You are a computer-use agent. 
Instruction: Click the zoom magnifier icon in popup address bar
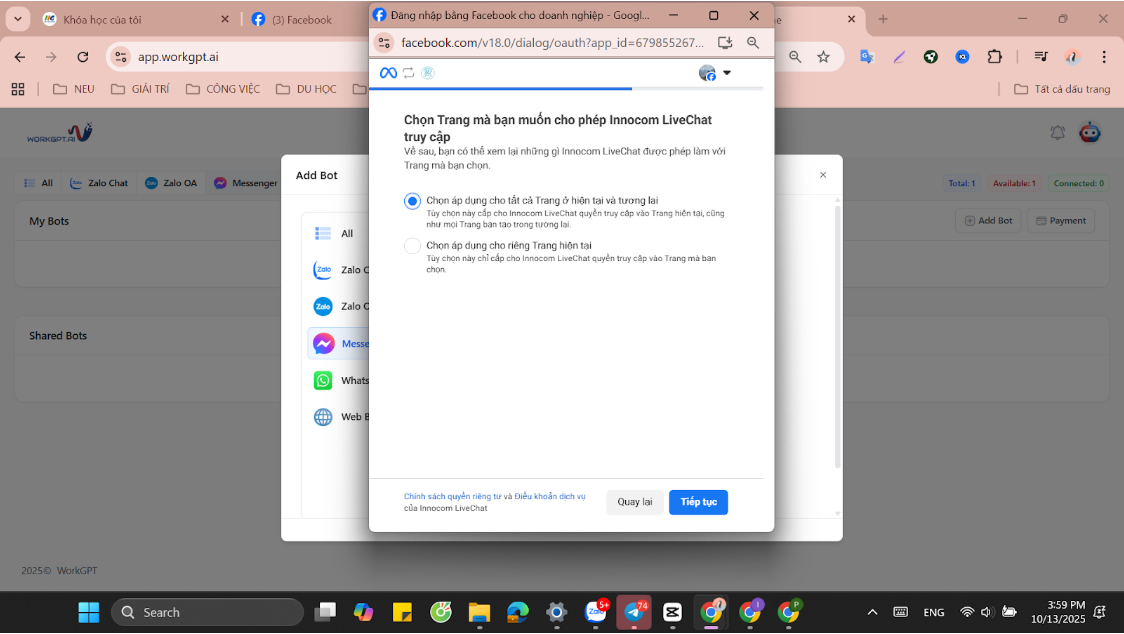[753, 43]
